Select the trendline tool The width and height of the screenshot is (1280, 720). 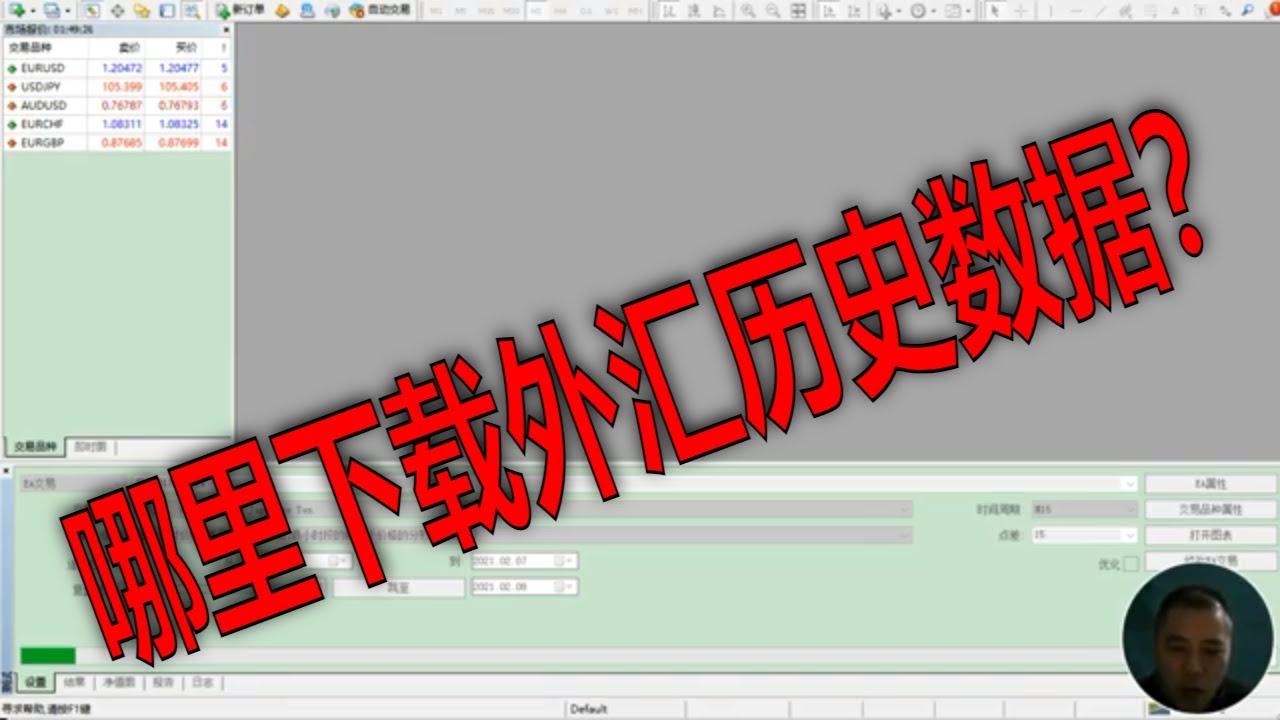click(x=1101, y=10)
